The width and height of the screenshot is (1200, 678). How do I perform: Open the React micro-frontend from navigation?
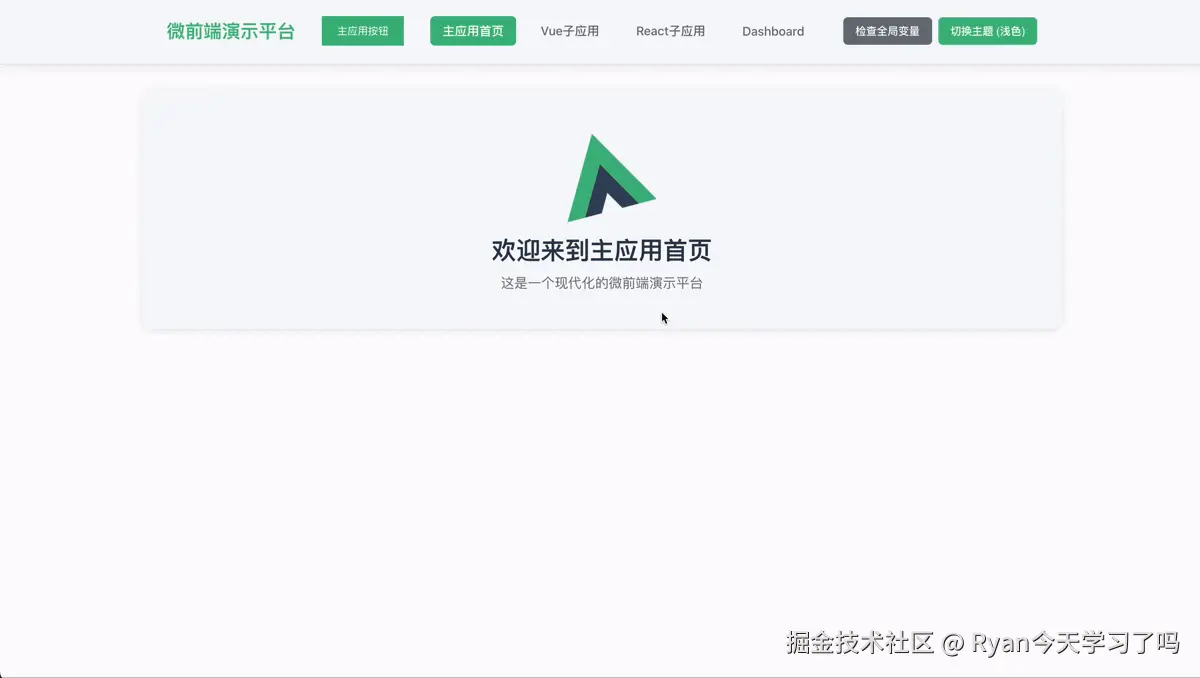[x=670, y=31]
